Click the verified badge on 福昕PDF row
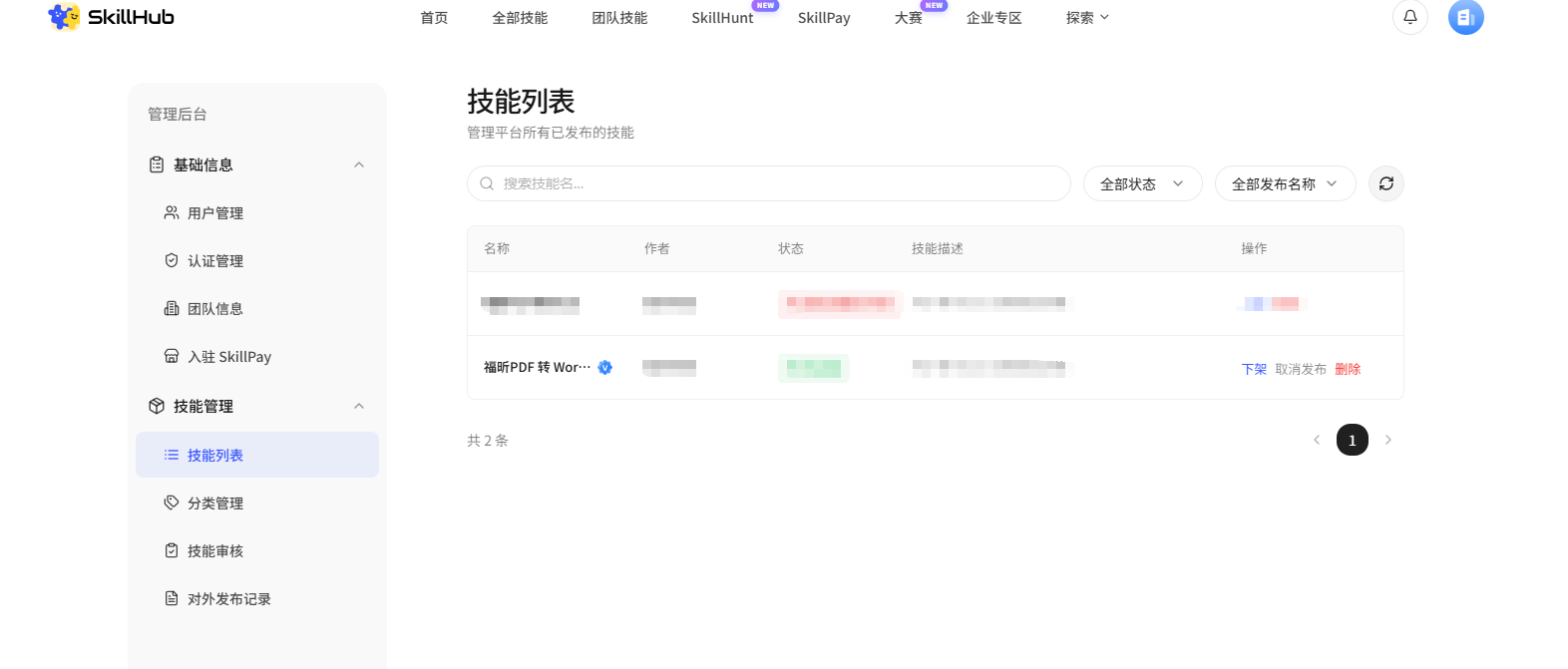 (604, 367)
